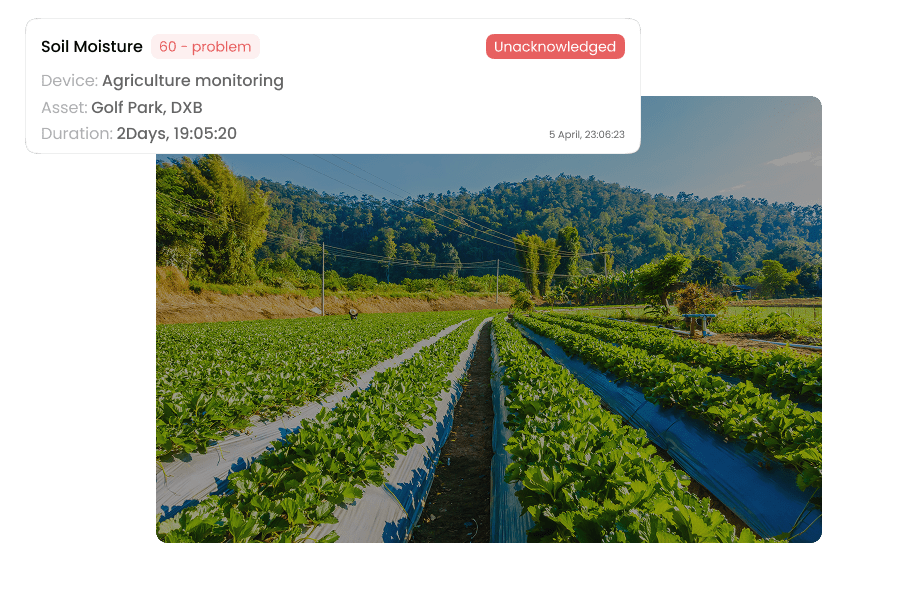The image size is (900, 596).
Task: Click the 5 April, 23:06:23 timestamp
Action: click(587, 134)
